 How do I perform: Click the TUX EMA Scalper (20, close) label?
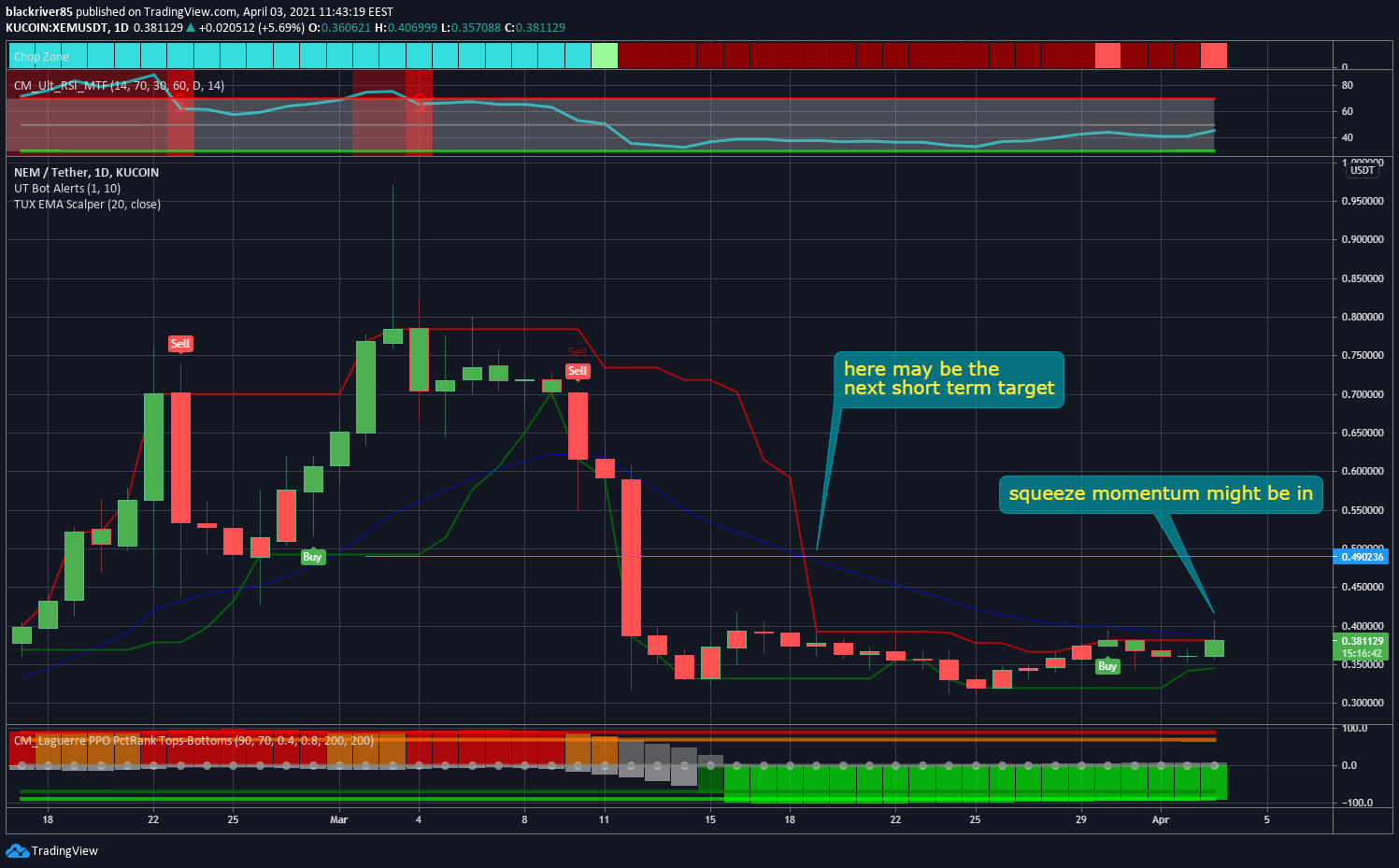87,205
